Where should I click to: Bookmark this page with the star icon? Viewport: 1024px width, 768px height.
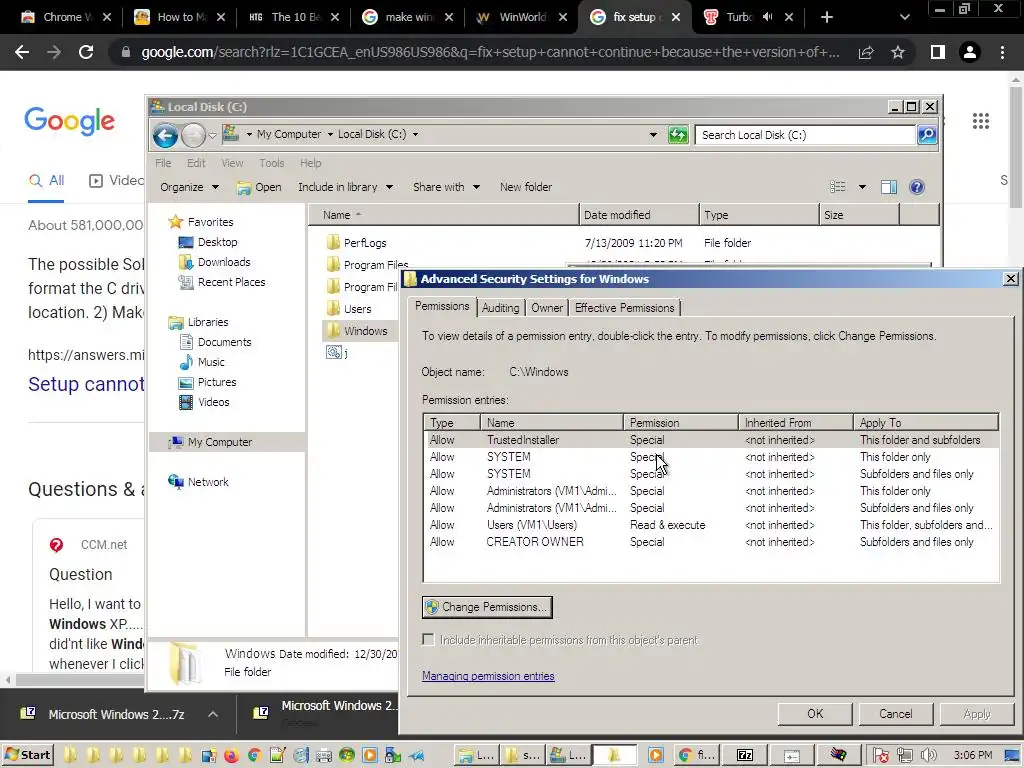[898, 52]
